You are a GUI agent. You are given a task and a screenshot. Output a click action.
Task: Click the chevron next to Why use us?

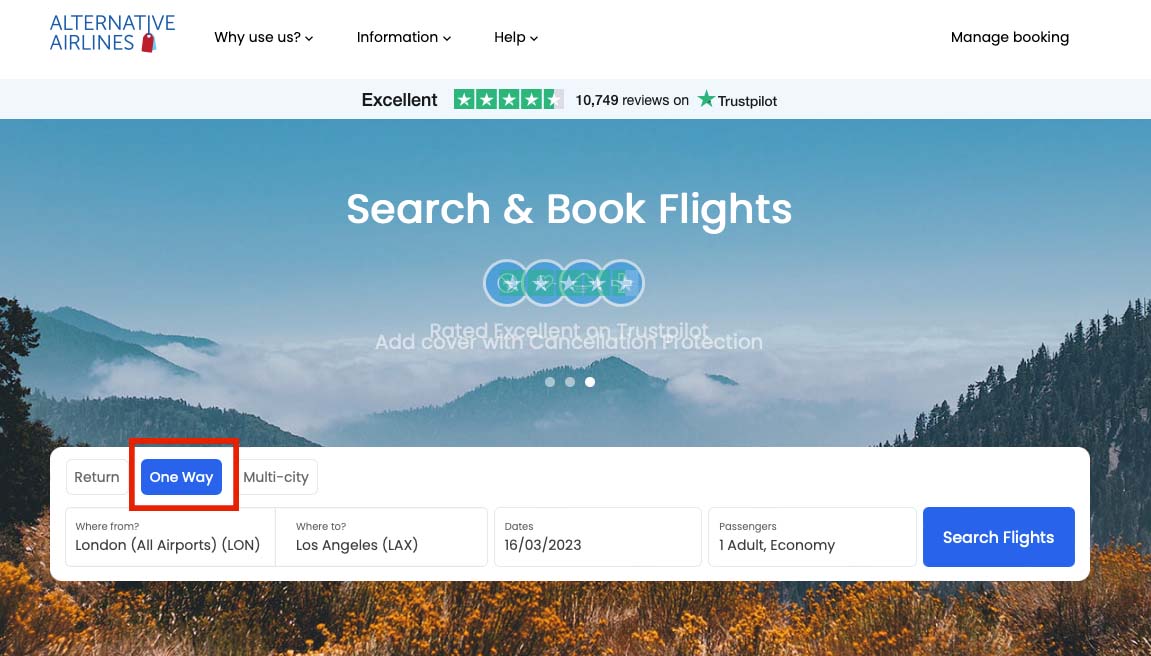point(310,39)
